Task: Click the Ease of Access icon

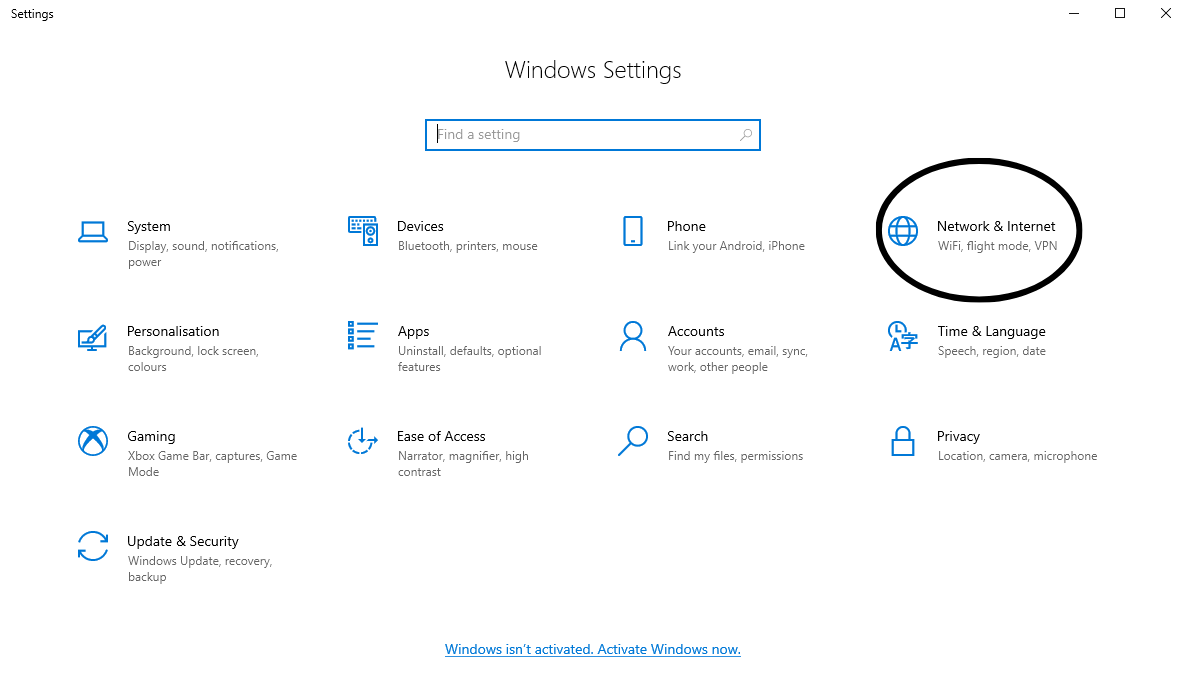Action: click(x=362, y=441)
